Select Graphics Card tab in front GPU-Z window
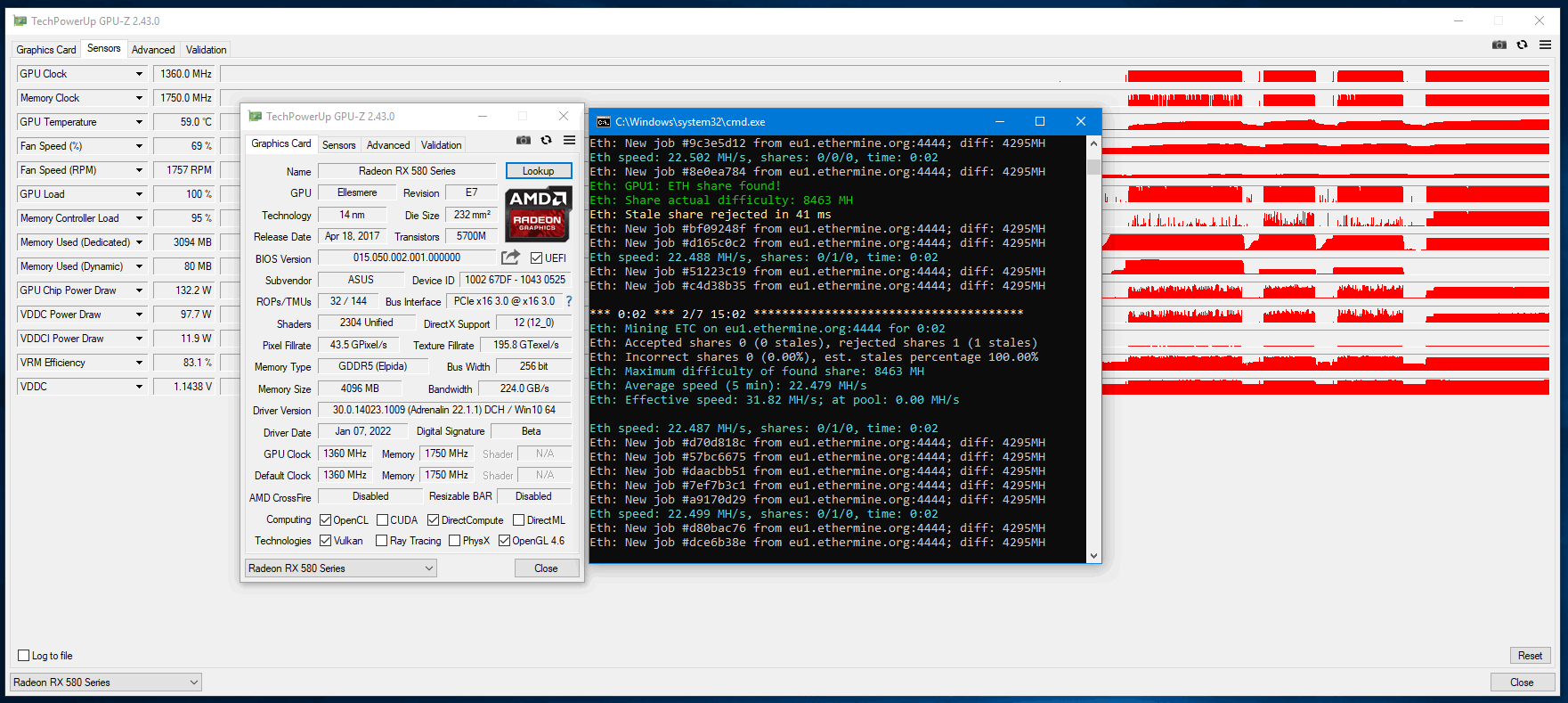Screen dimensions: 1568x703 [x=281, y=143]
